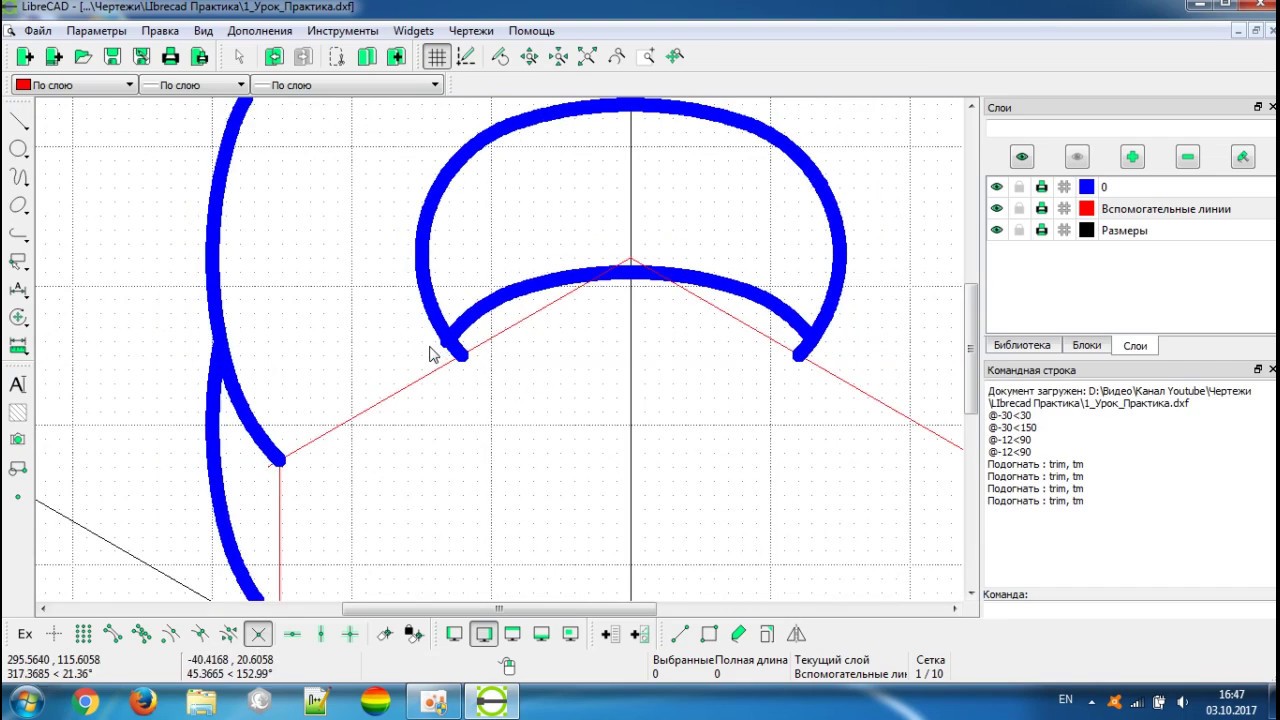Click red swatch of 'Вспомогательные линии' layer

[1087, 209]
